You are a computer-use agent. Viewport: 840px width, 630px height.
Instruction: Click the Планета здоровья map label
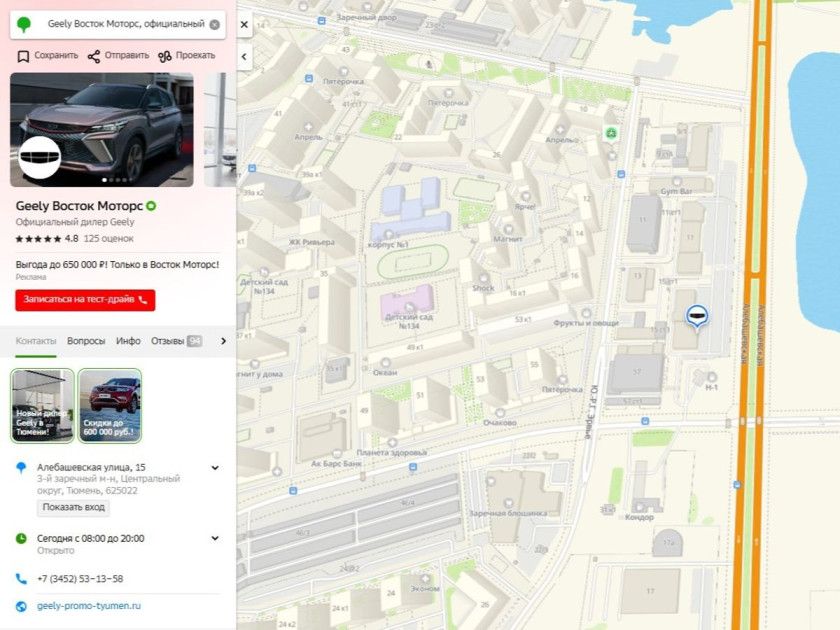click(x=392, y=453)
